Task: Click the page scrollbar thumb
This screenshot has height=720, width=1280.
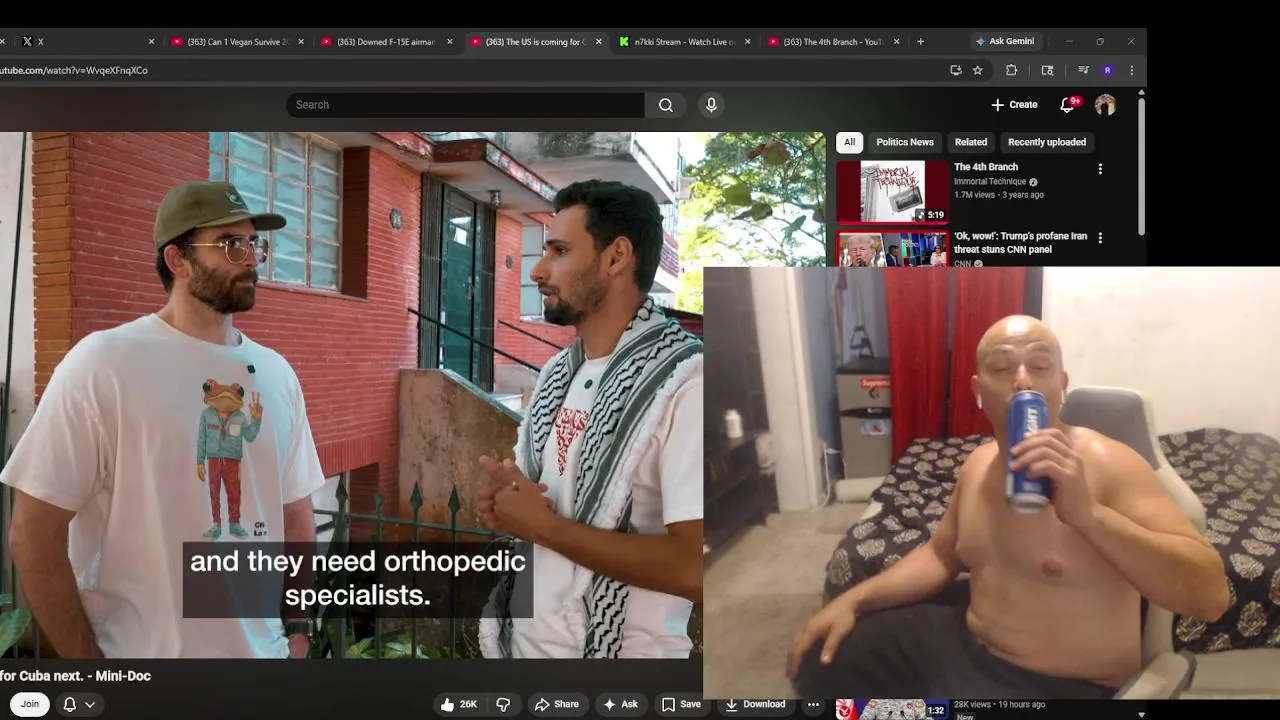Action: pyautogui.click(x=1141, y=166)
